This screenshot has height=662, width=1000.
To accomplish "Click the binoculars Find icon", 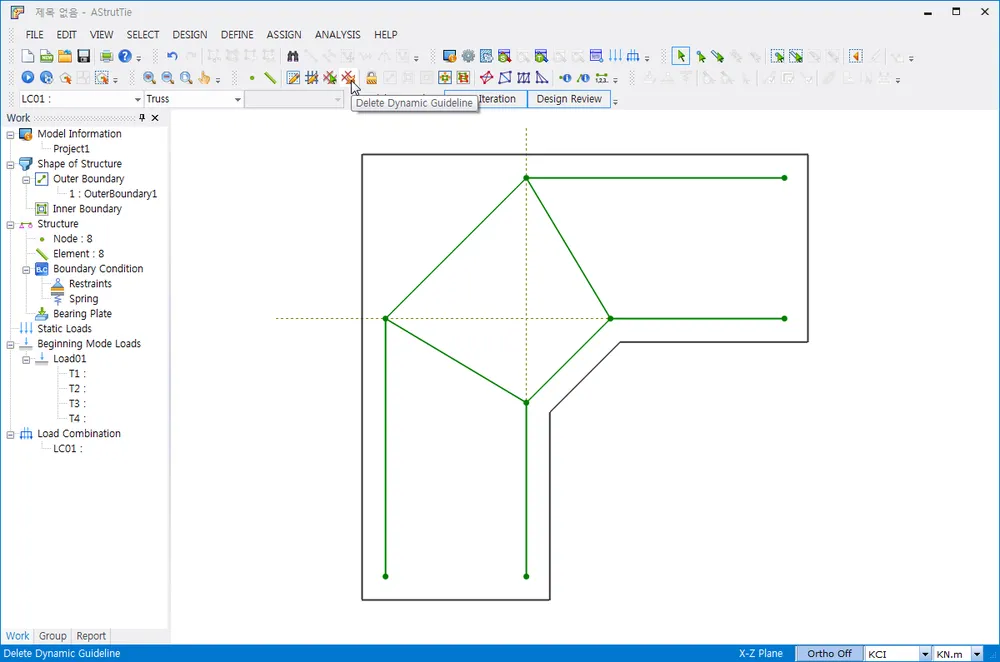I will click(293, 56).
